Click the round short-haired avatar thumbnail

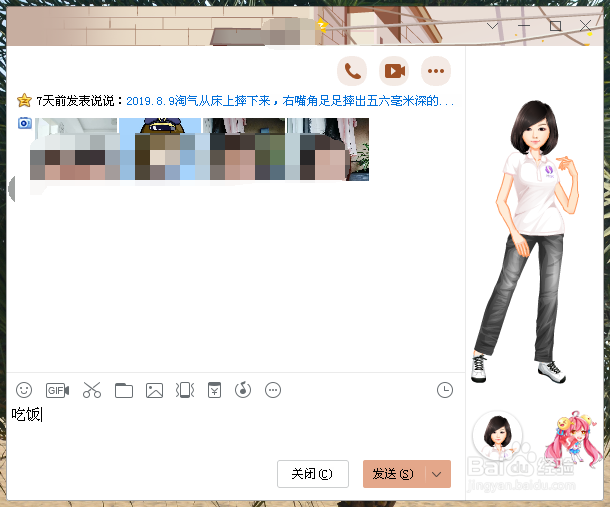point(497,435)
